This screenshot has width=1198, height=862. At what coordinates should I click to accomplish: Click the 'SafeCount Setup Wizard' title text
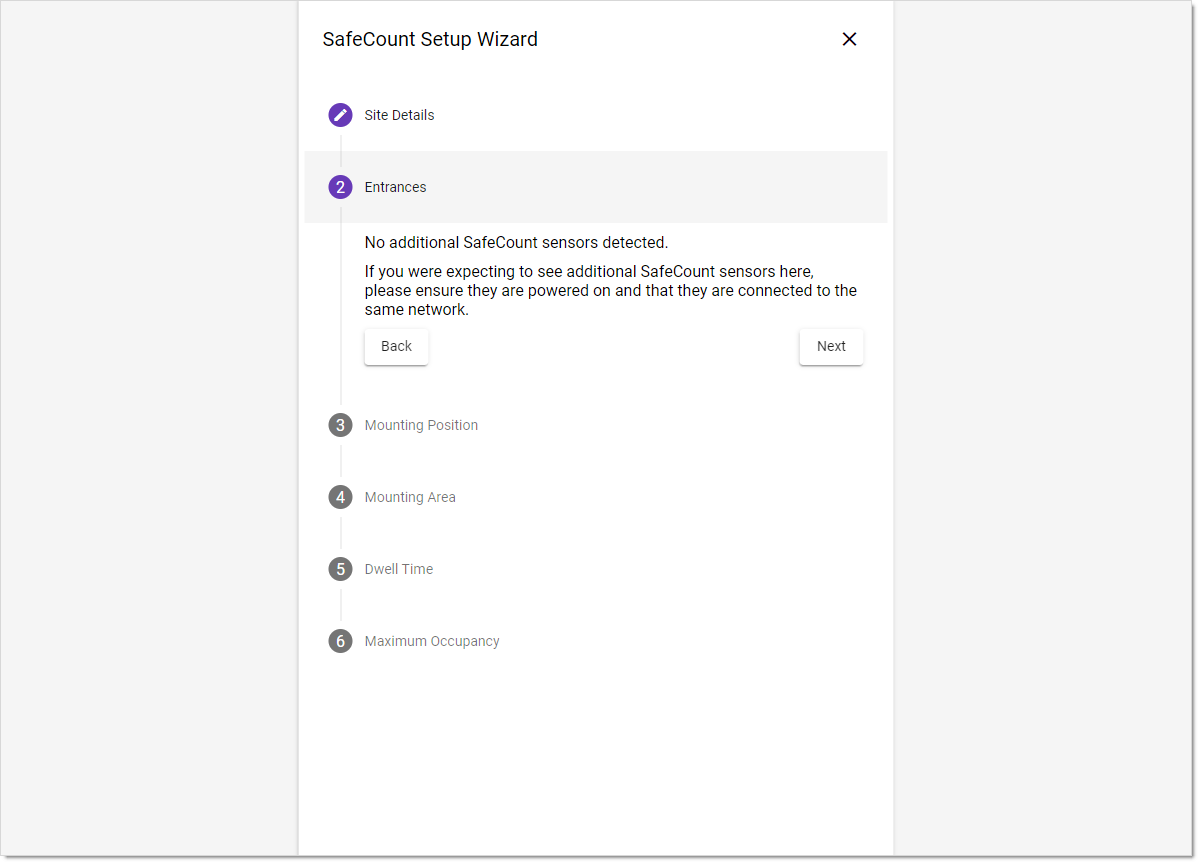pos(429,40)
